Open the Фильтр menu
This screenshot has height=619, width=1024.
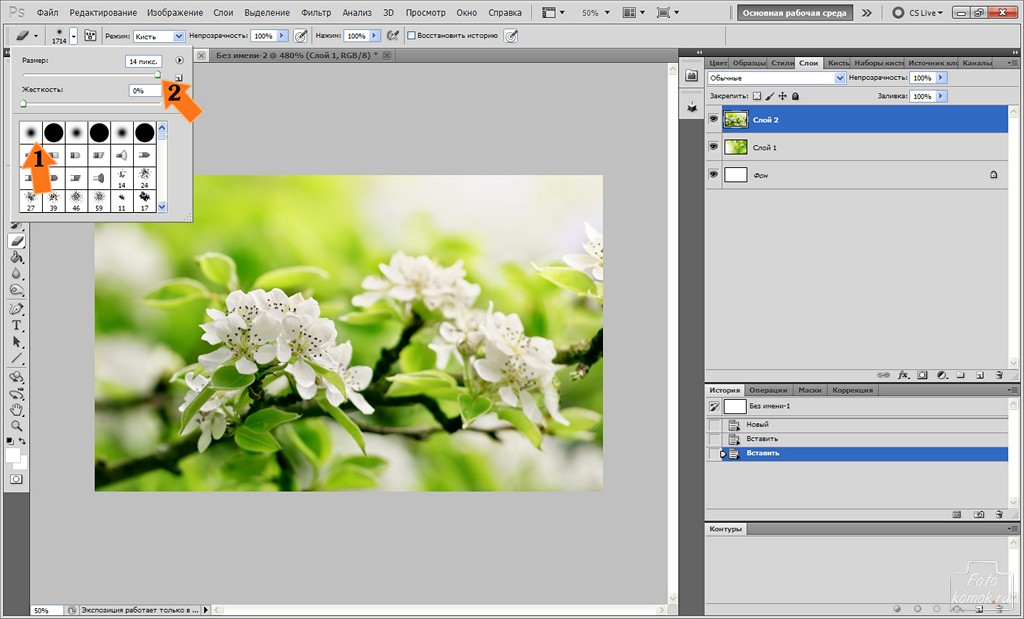coord(316,14)
